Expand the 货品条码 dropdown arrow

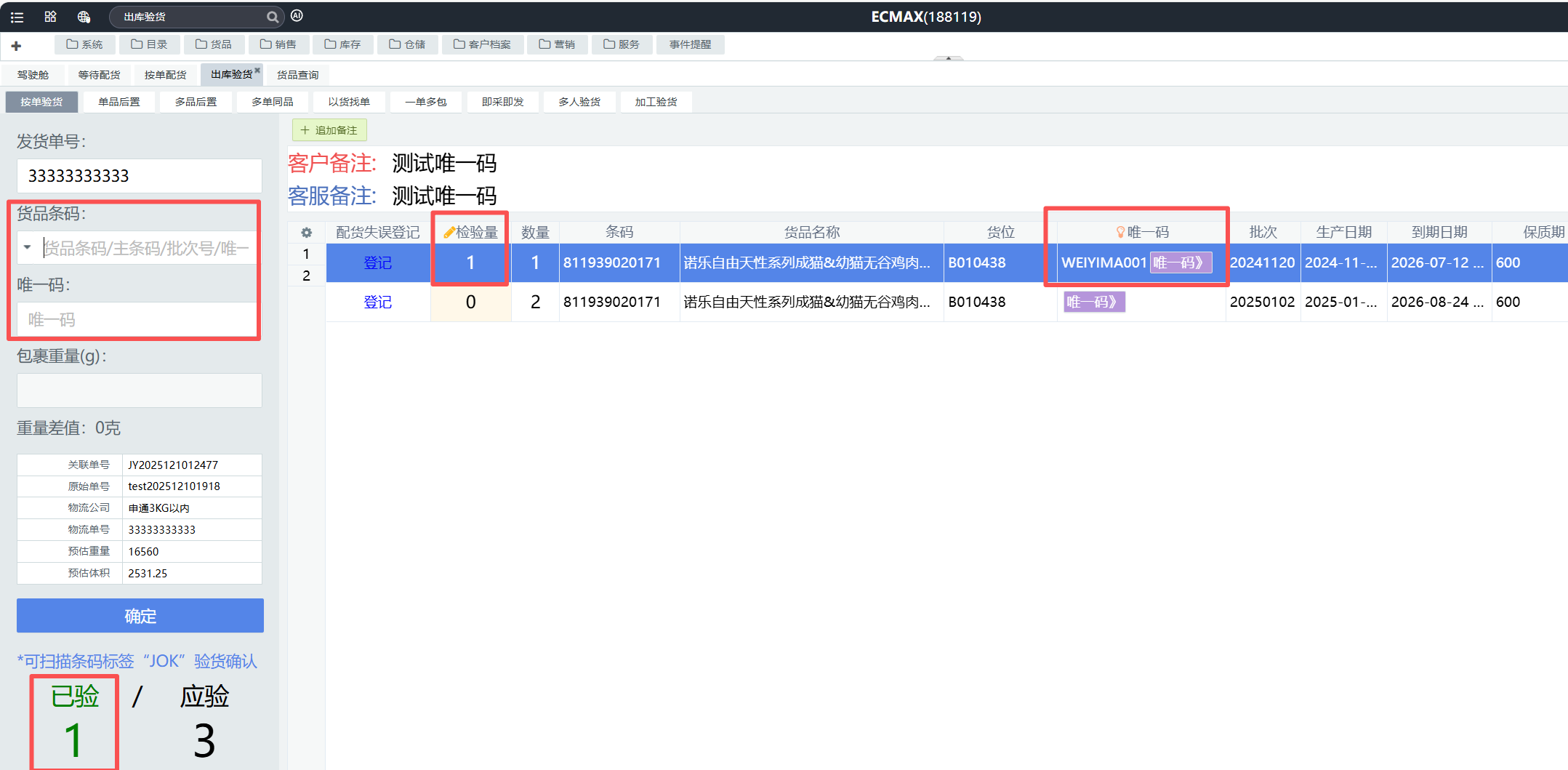pos(27,248)
